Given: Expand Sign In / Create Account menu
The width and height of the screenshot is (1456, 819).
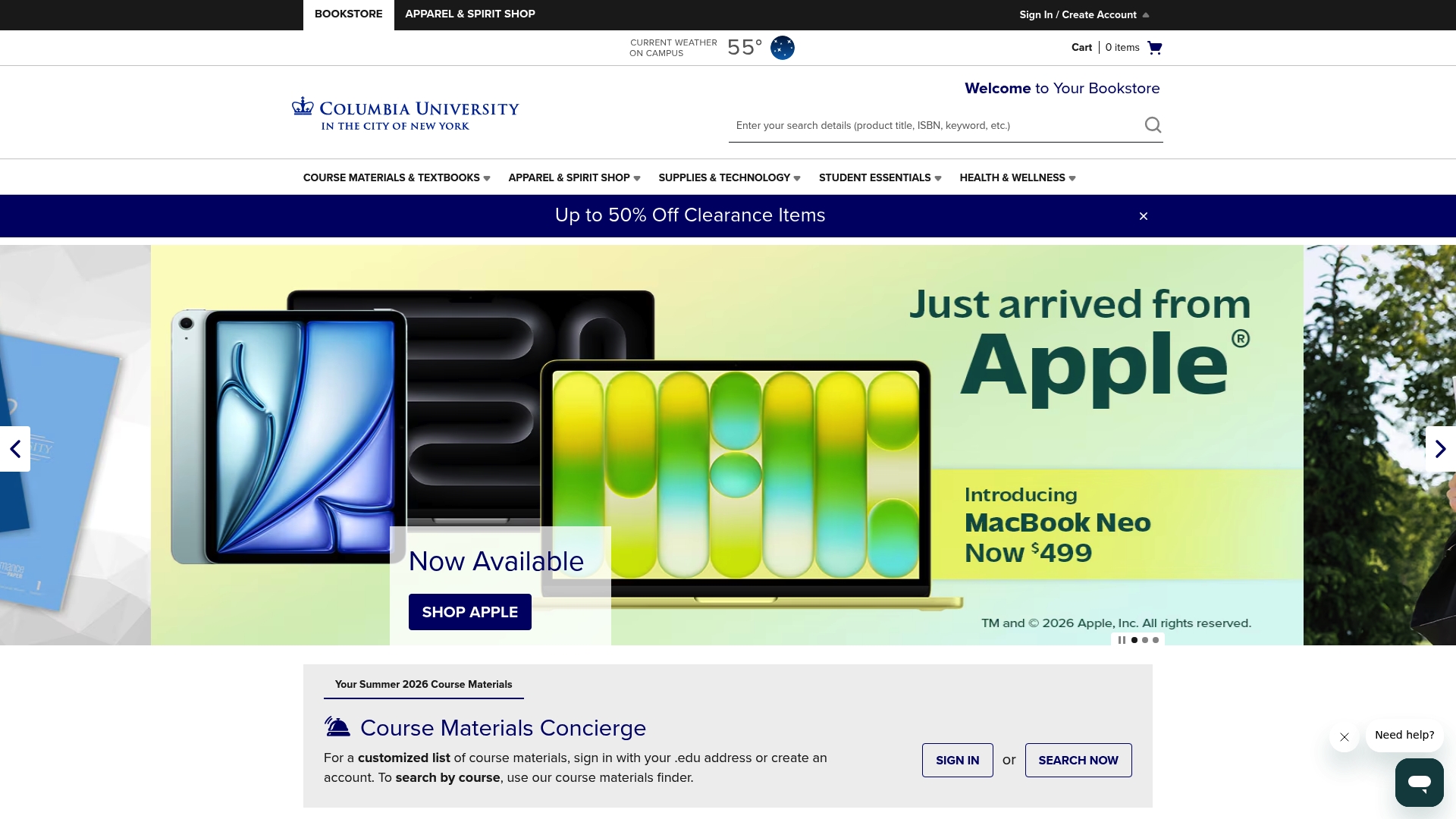Looking at the screenshot, I should point(1084,15).
